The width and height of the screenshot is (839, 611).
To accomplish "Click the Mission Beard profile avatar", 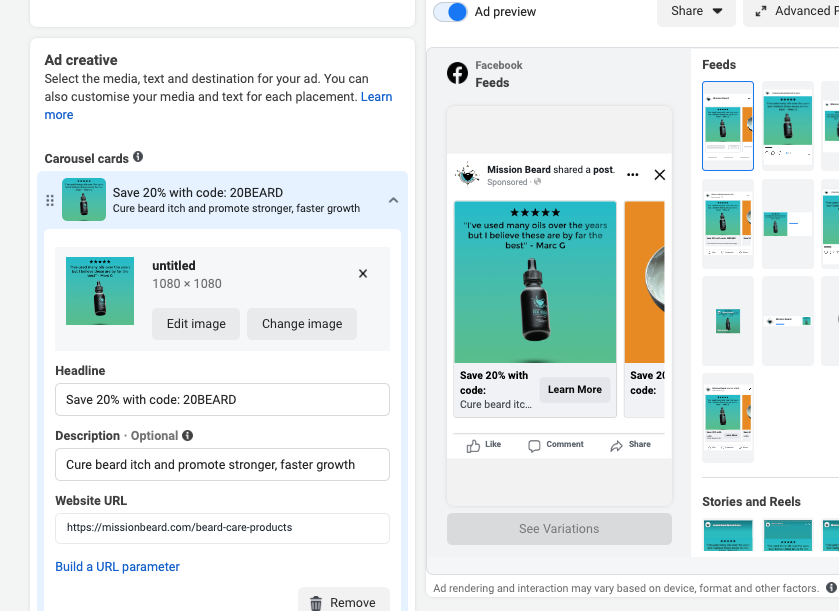I will click(468, 174).
